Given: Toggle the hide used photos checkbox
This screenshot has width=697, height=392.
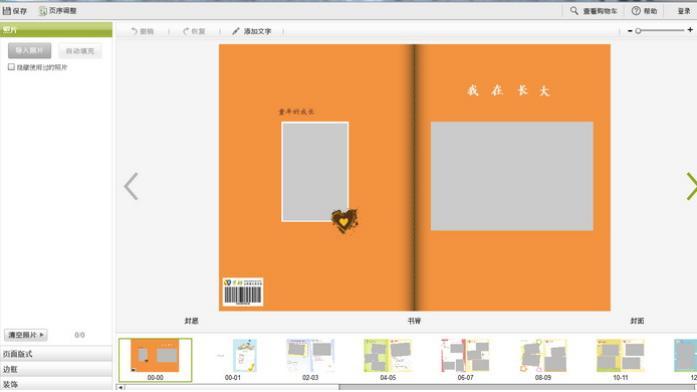Looking at the screenshot, I should [x=11, y=67].
